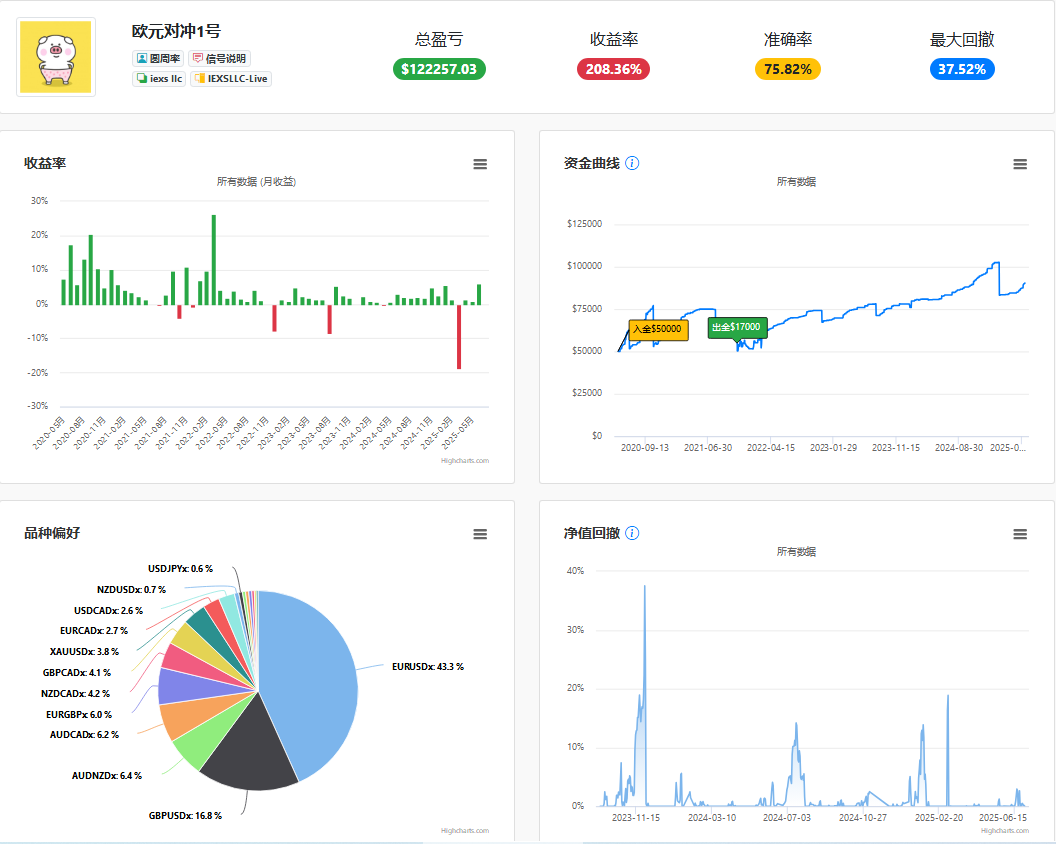This screenshot has height=844, width=1056.
Task: Open the 收益率 chart hamburger menu
Action: pyautogui.click(x=480, y=164)
